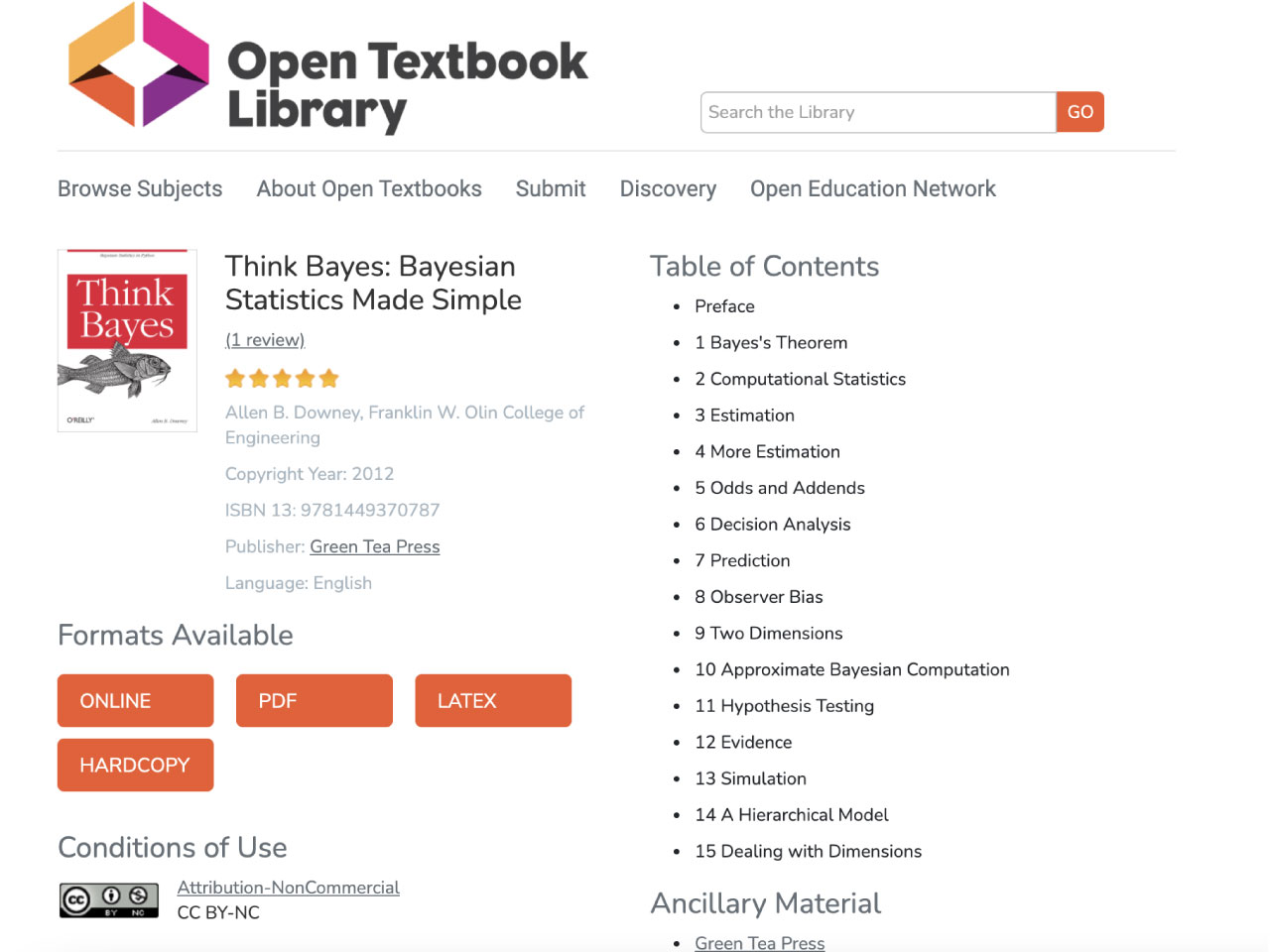Viewport: 1270px width, 952px height.
Task: Click the 15 Dealing with Dimensions entry
Action: (808, 851)
